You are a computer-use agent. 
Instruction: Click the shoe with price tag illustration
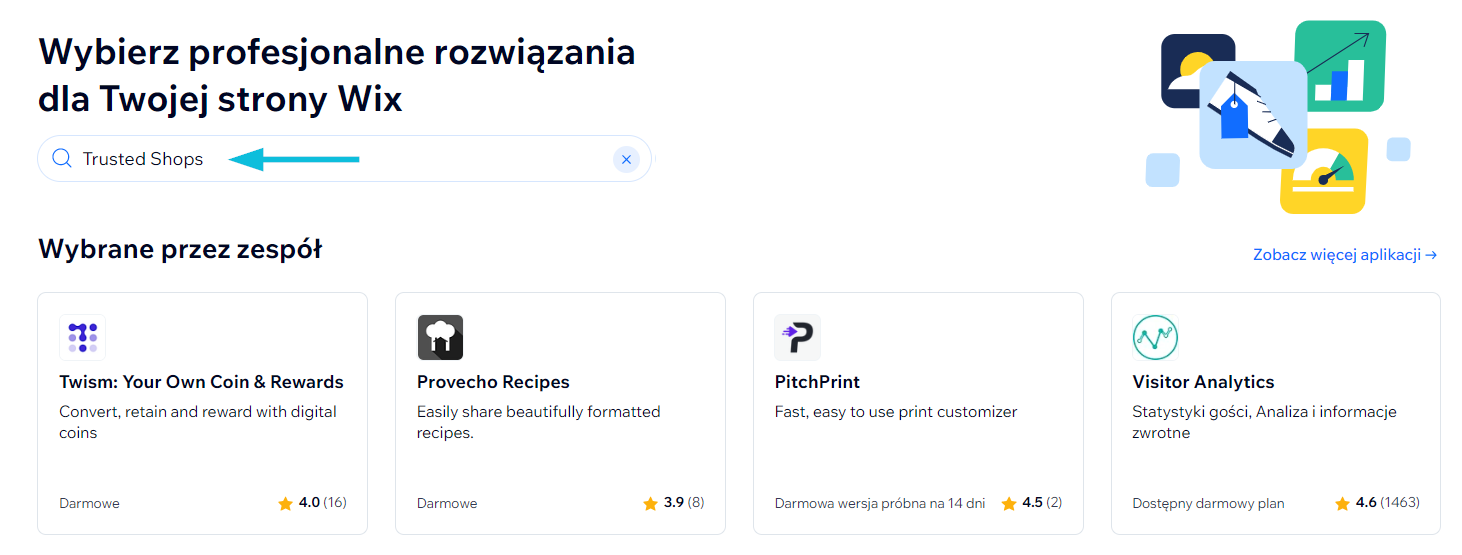tap(1253, 115)
